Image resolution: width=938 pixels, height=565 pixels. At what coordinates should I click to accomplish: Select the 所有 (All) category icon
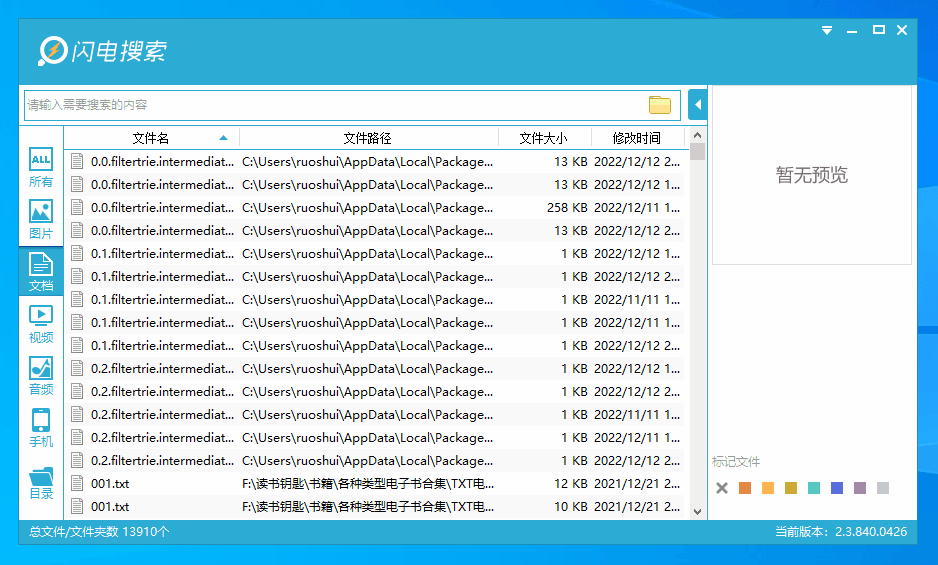point(41,168)
